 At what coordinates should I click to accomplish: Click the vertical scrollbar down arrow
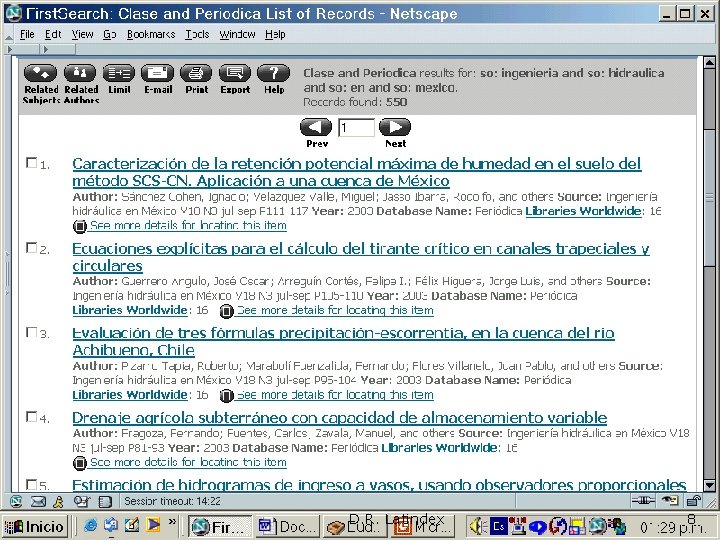pyautogui.click(x=709, y=485)
